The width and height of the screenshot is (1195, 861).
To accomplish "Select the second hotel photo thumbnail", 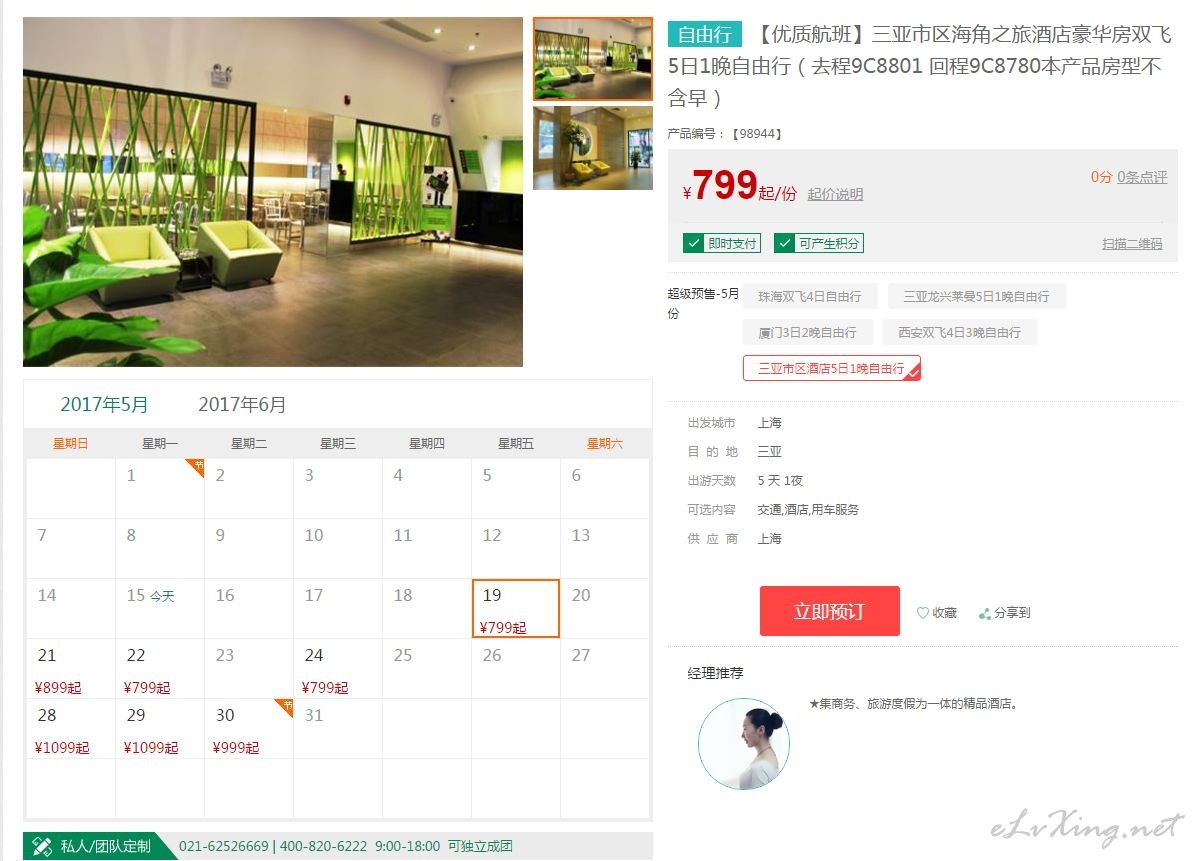I will (593, 148).
